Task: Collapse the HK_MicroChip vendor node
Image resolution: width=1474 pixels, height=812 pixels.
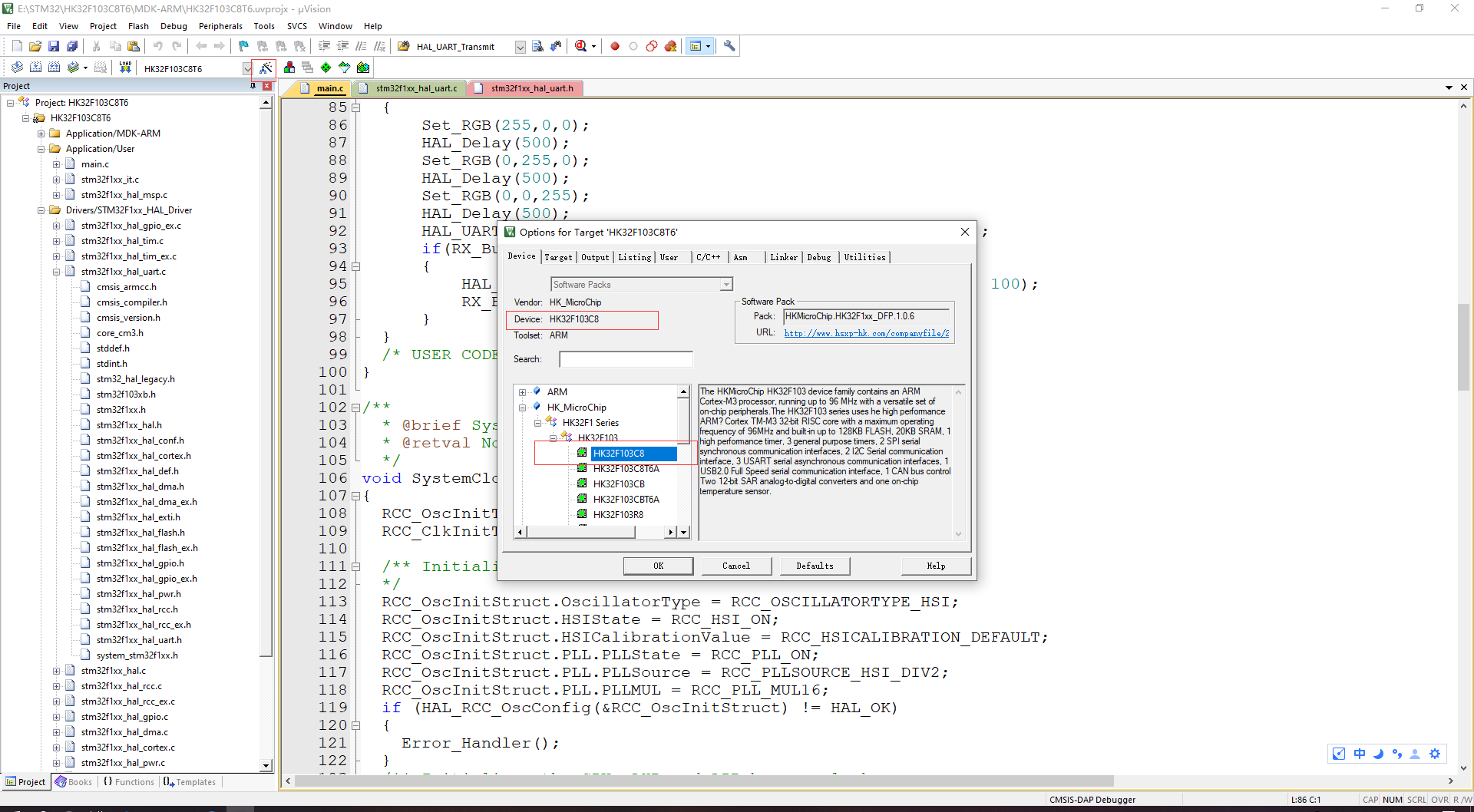Action: pyautogui.click(x=523, y=408)
